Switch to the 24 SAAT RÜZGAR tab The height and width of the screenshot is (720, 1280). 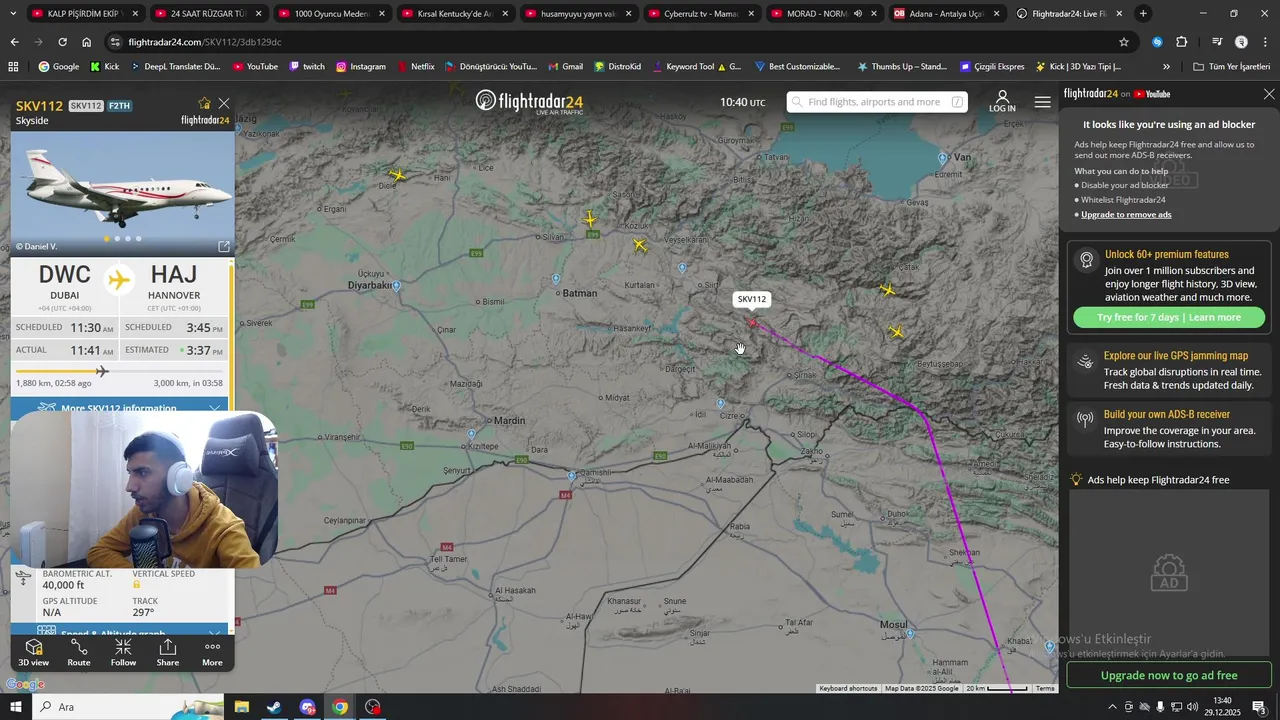(208, 14)
